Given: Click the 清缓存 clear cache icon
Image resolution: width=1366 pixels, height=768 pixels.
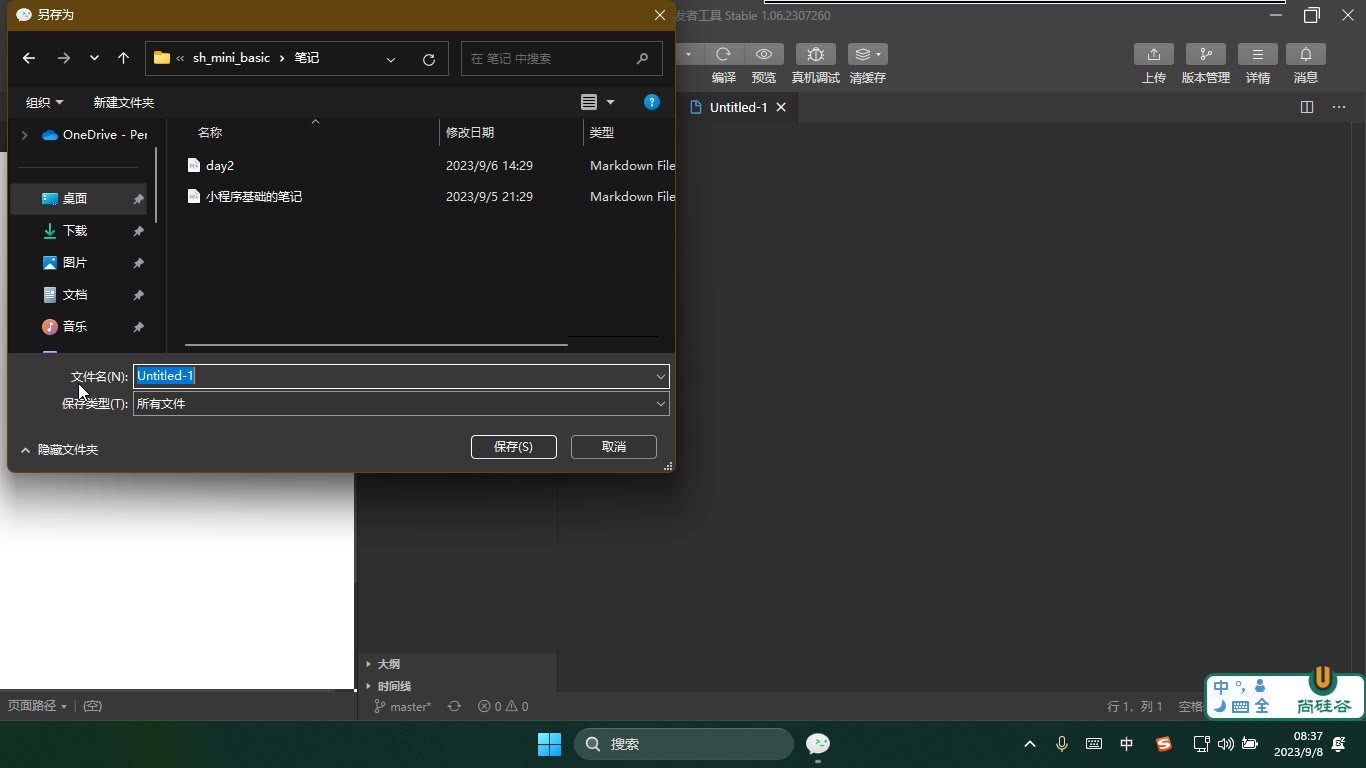Looking at the screenshot, I should (867, 54).
